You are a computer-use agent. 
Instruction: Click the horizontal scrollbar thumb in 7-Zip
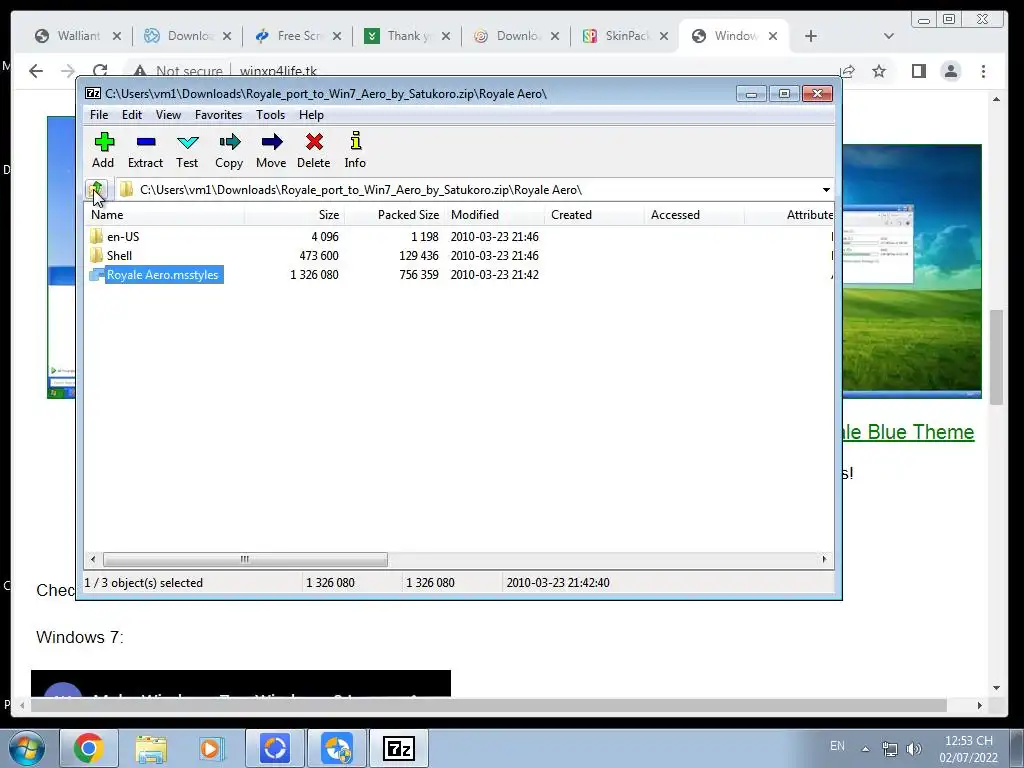point(245,559)
